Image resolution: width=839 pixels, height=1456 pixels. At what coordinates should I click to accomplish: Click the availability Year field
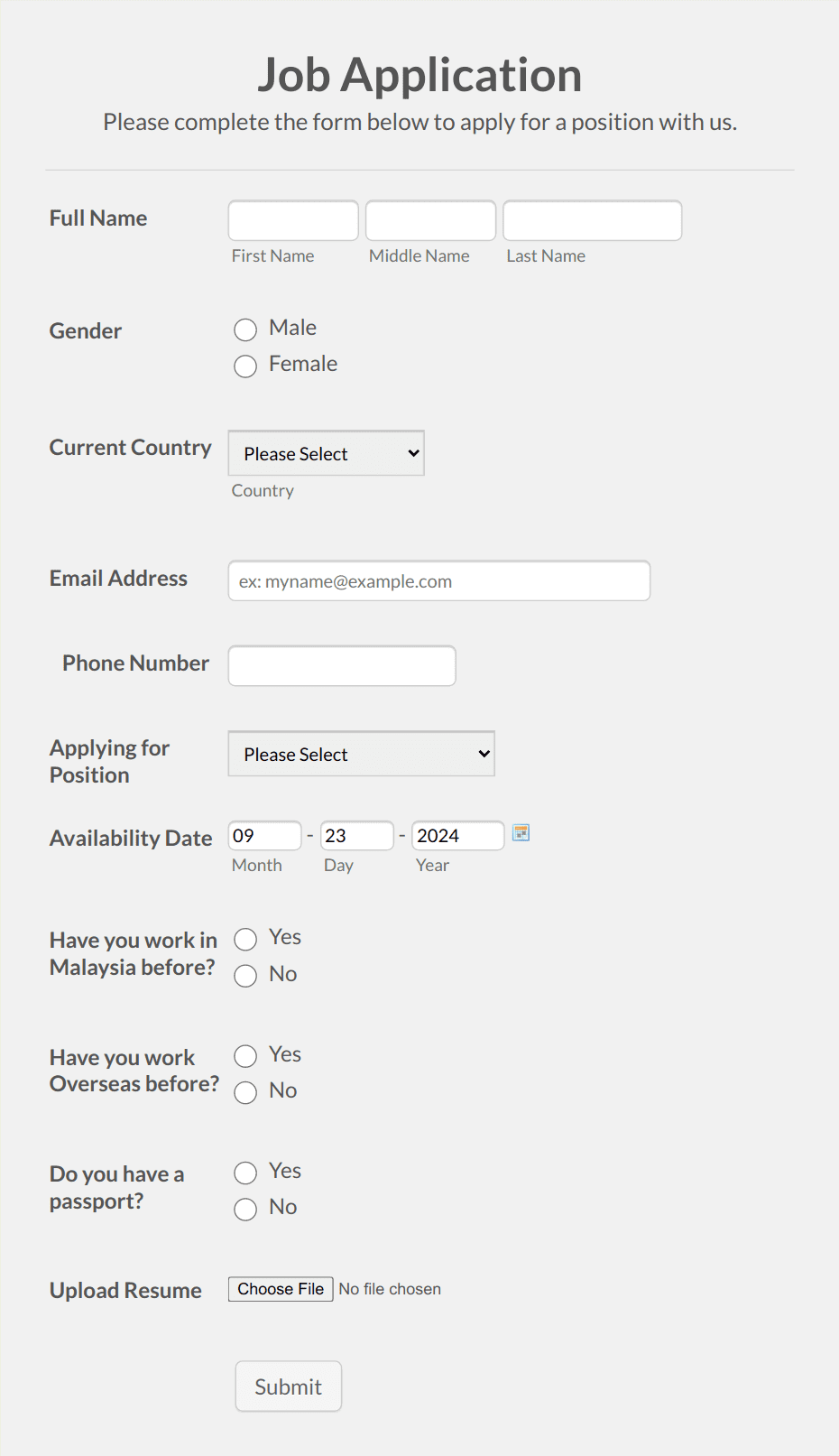(x=457, y=836)
